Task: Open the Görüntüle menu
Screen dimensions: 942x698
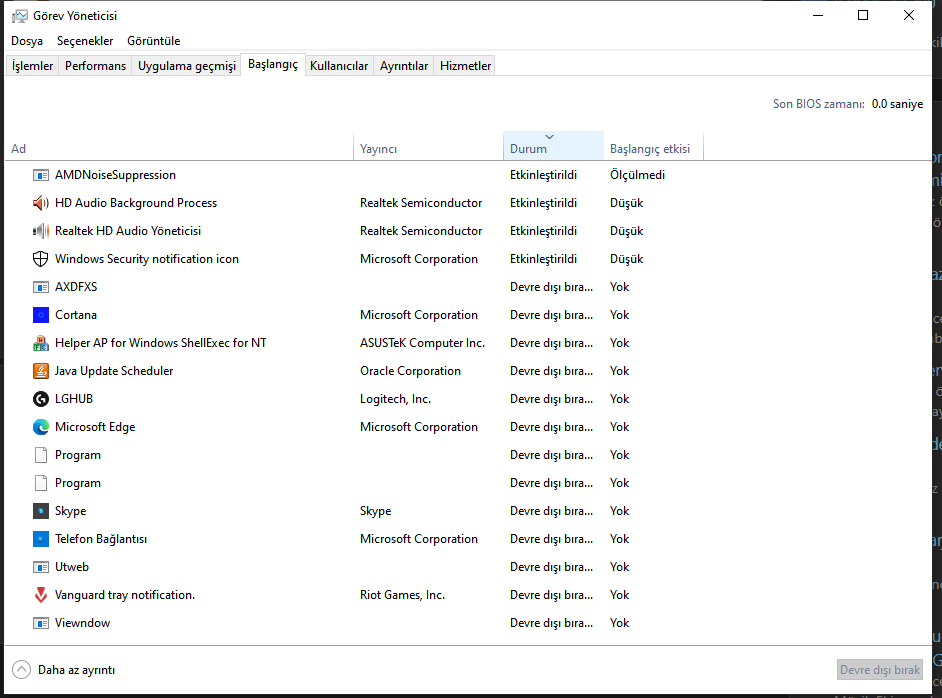Action: coord(153,41)
